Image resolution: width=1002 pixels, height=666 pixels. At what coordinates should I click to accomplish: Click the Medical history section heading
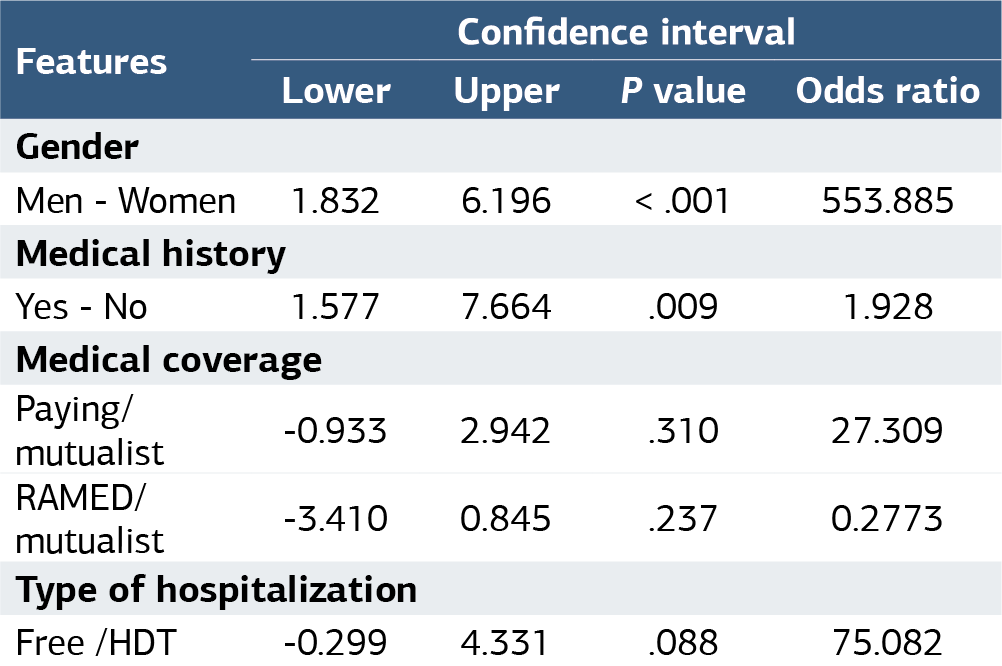pyautogui.click(x=151, y=254)
